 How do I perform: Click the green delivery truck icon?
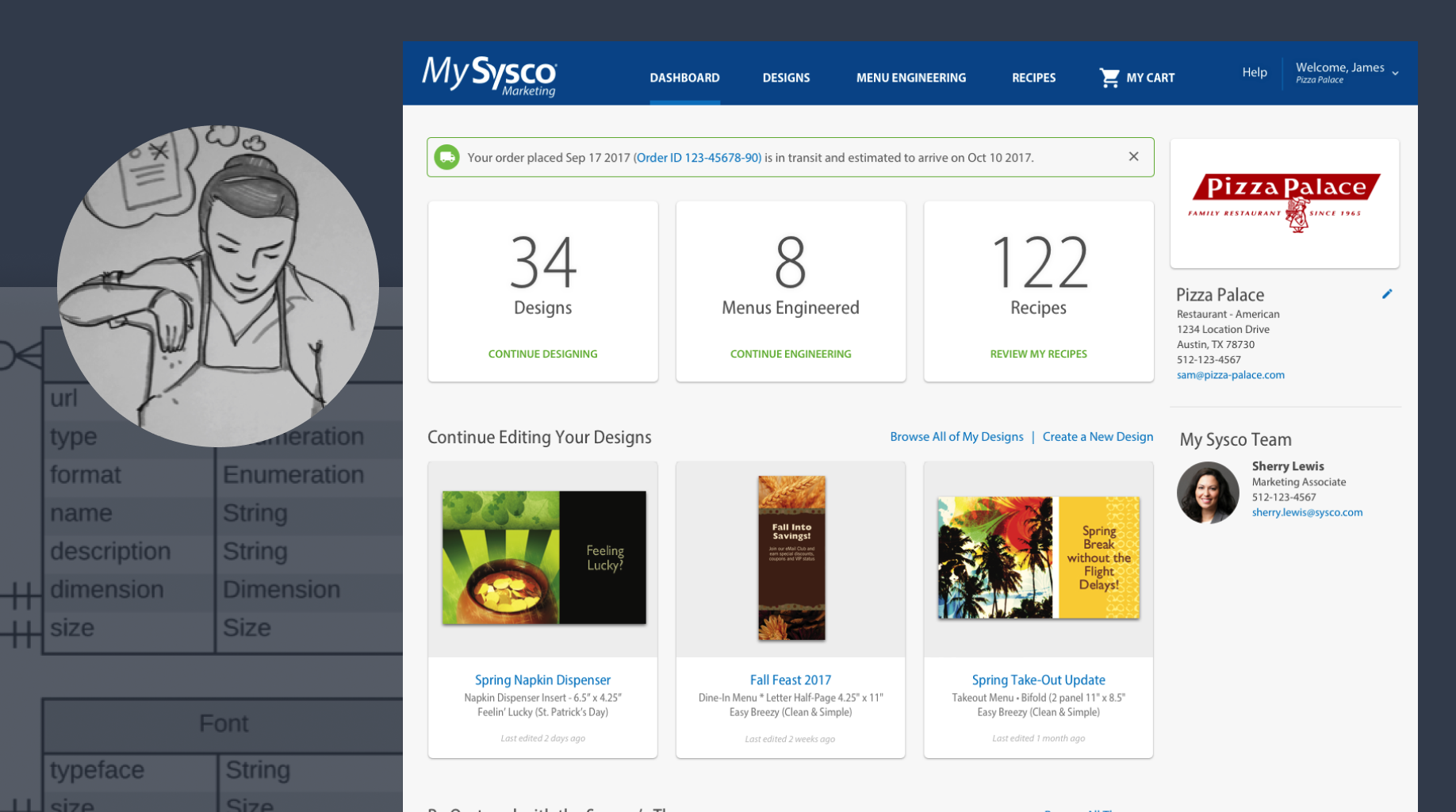click(x=447, y=157)
